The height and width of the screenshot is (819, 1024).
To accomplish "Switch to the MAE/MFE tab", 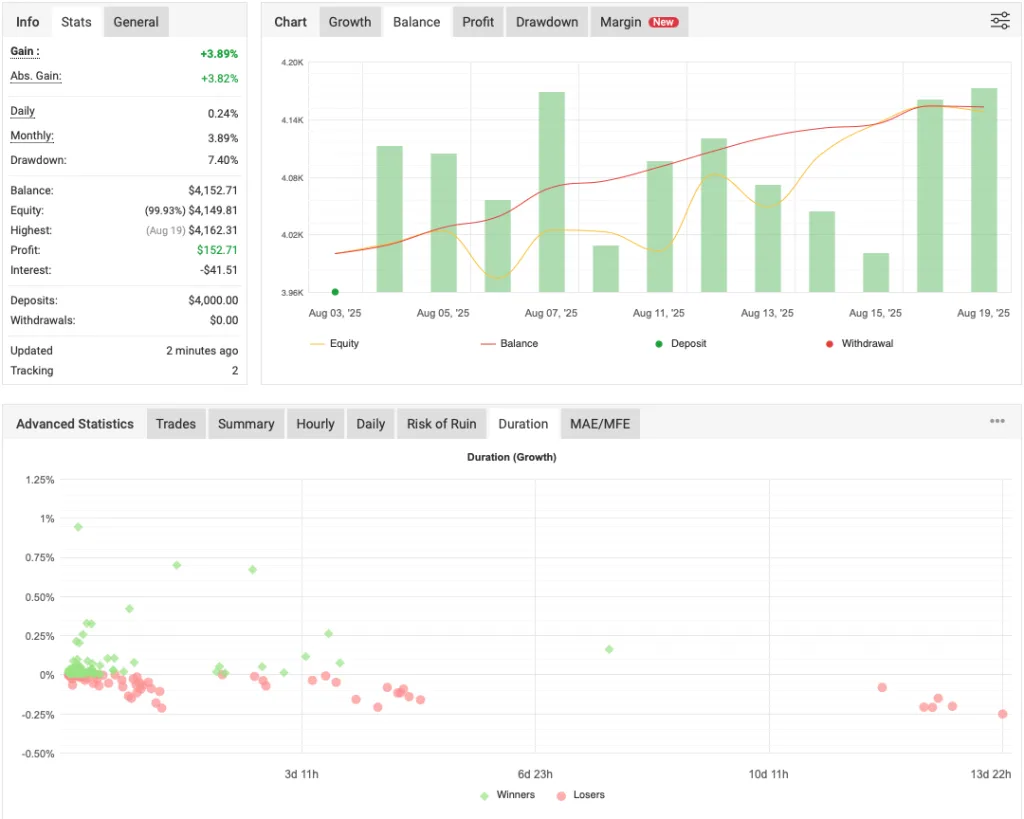I will [x=600, y=423].
